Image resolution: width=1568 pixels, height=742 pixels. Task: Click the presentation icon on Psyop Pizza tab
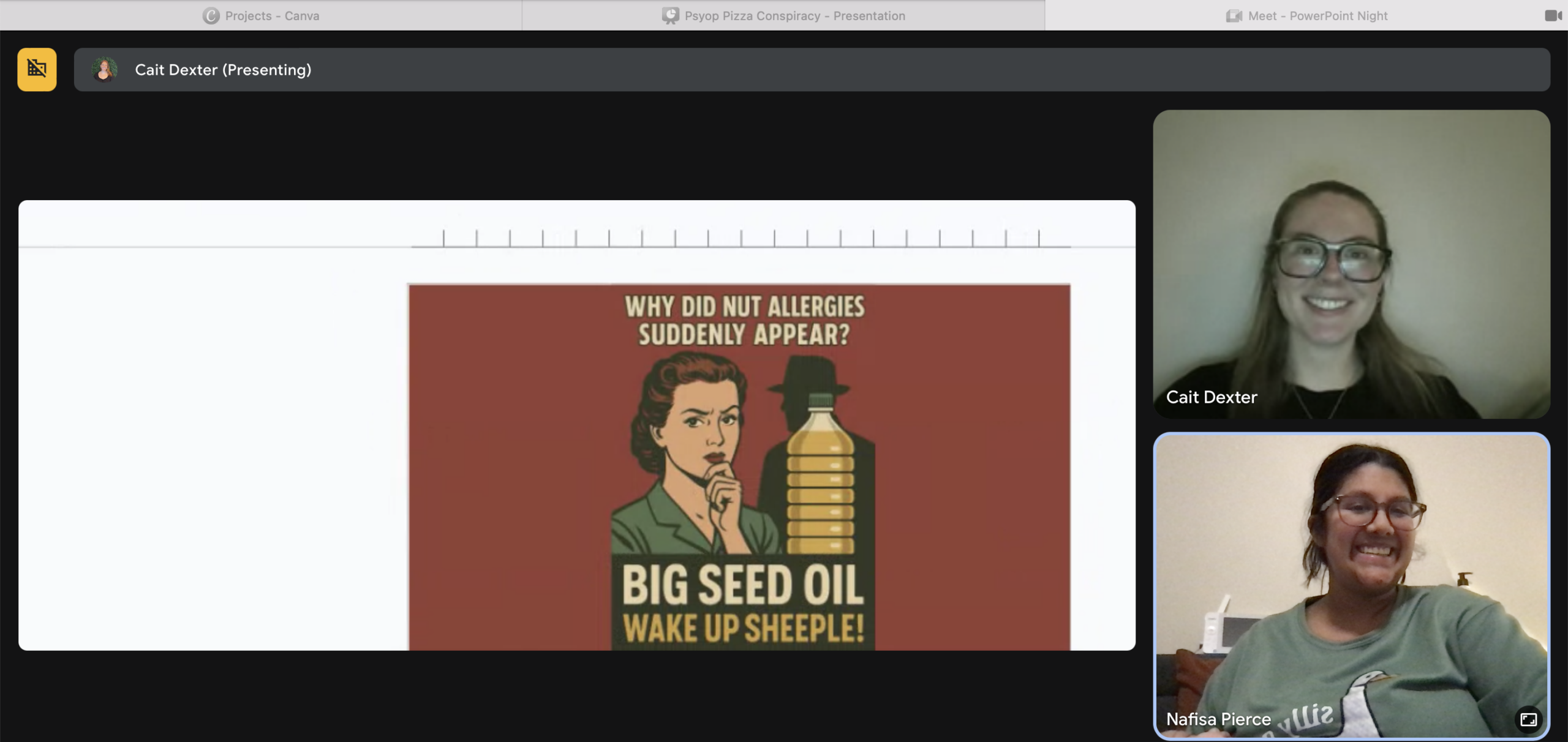pos(670,16)
